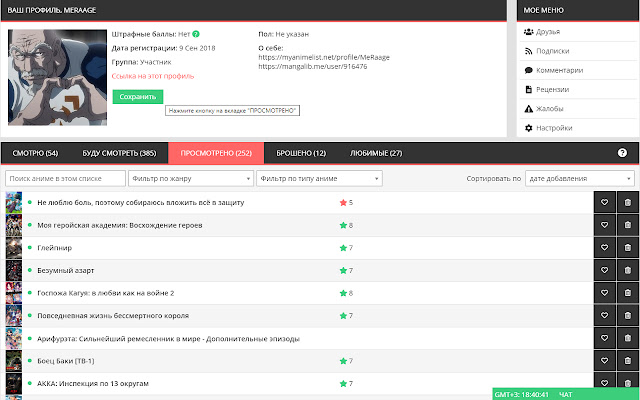Open Госпожа Кагуя: в любви как на войне 2
The image size is (640, 400).
[106, 293]
